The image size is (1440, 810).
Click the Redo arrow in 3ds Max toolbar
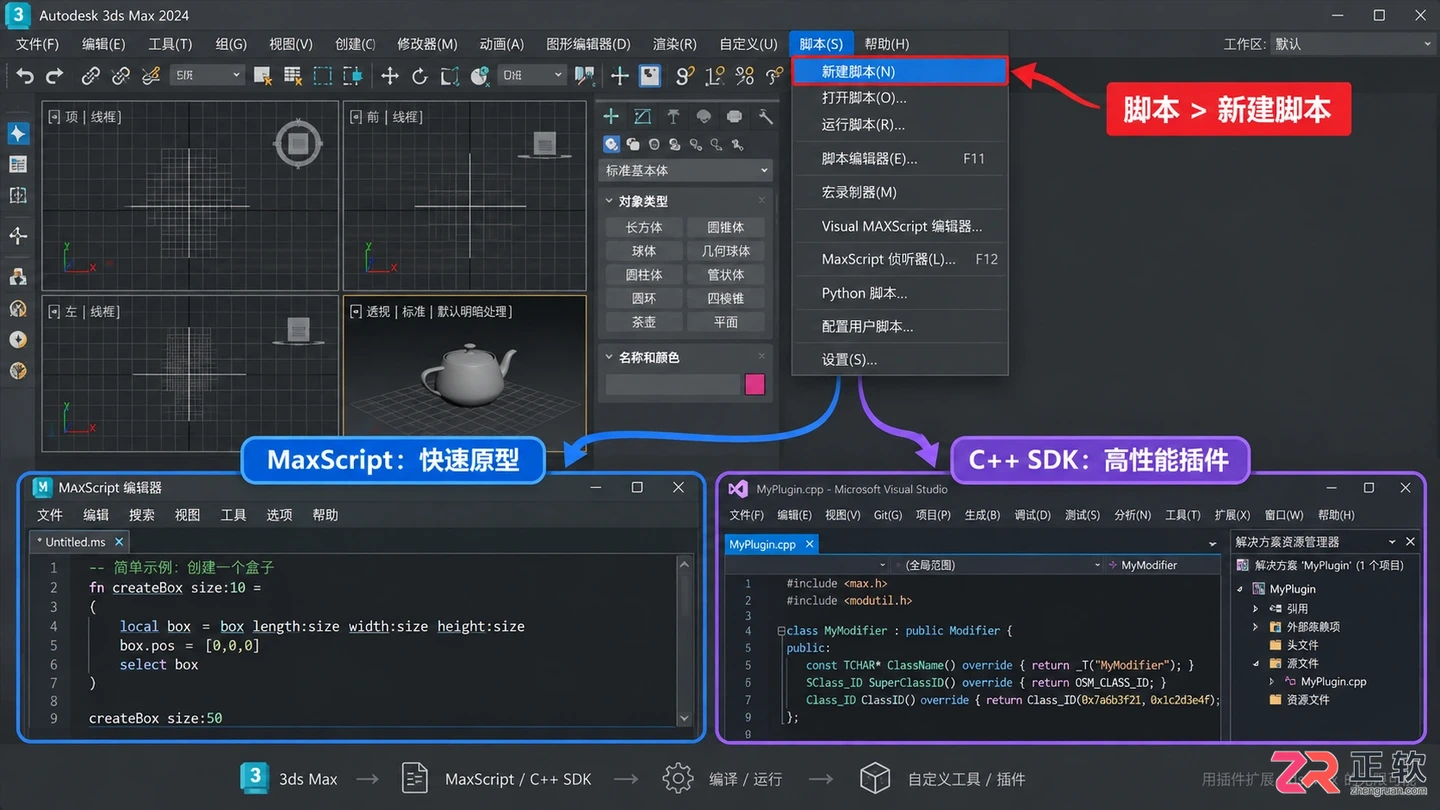tap(55, 76)
